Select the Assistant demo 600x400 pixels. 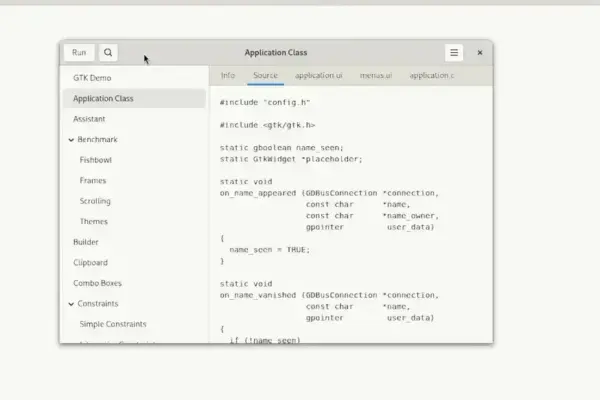pyautogui.click(x=134, y=119)
